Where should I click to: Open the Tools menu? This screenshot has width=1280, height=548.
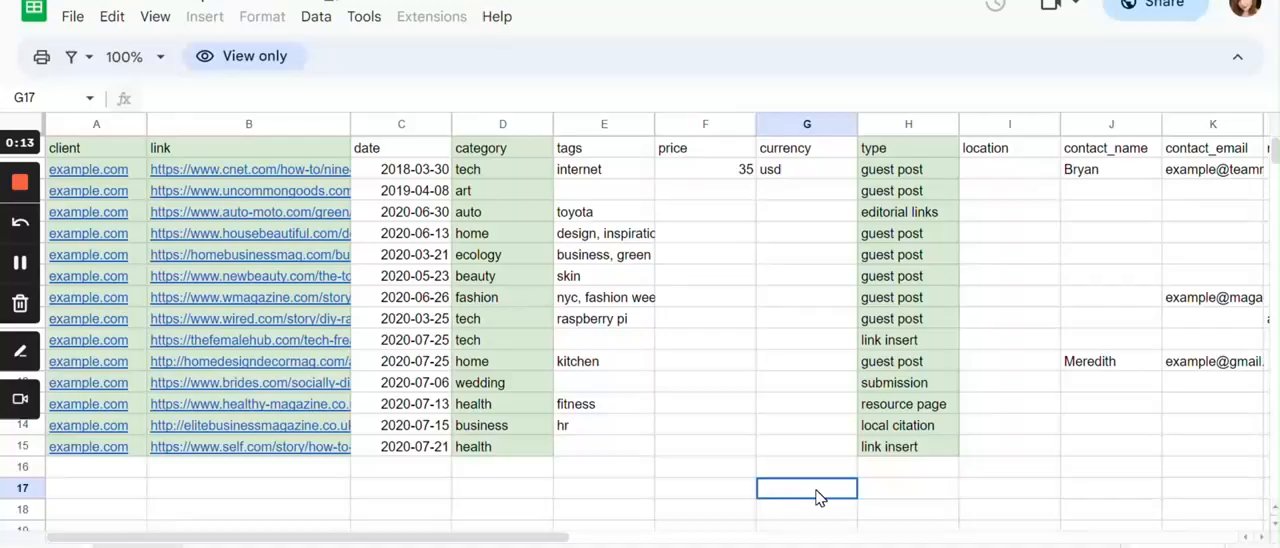364,16
